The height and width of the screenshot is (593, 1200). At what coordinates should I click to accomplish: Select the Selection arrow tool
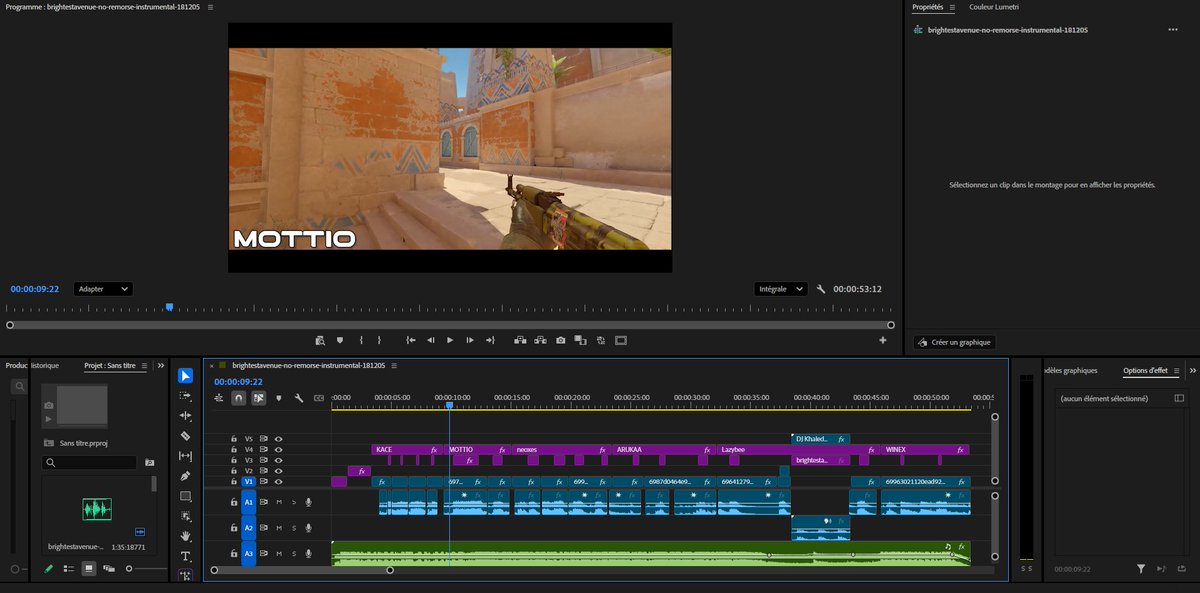point(186,376)
